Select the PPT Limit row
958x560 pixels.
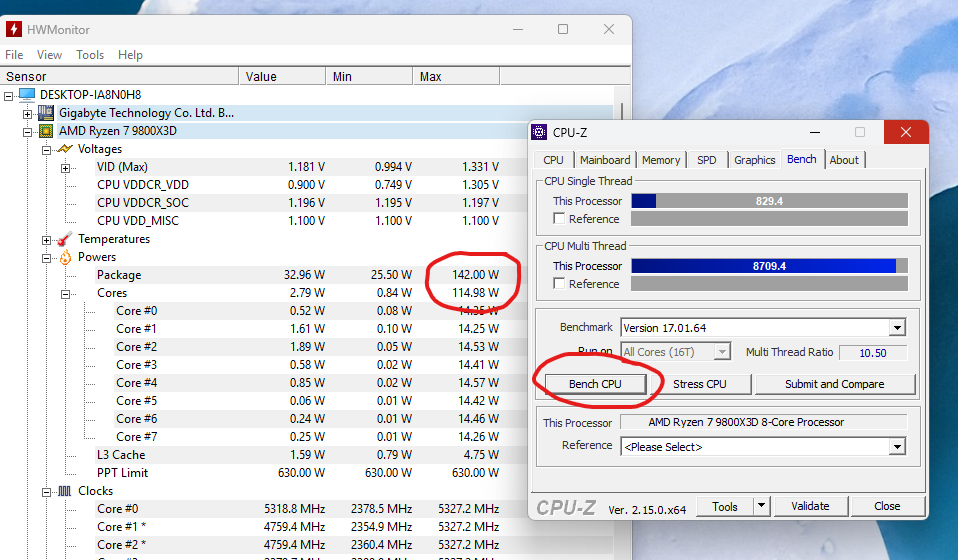[298, 473]
